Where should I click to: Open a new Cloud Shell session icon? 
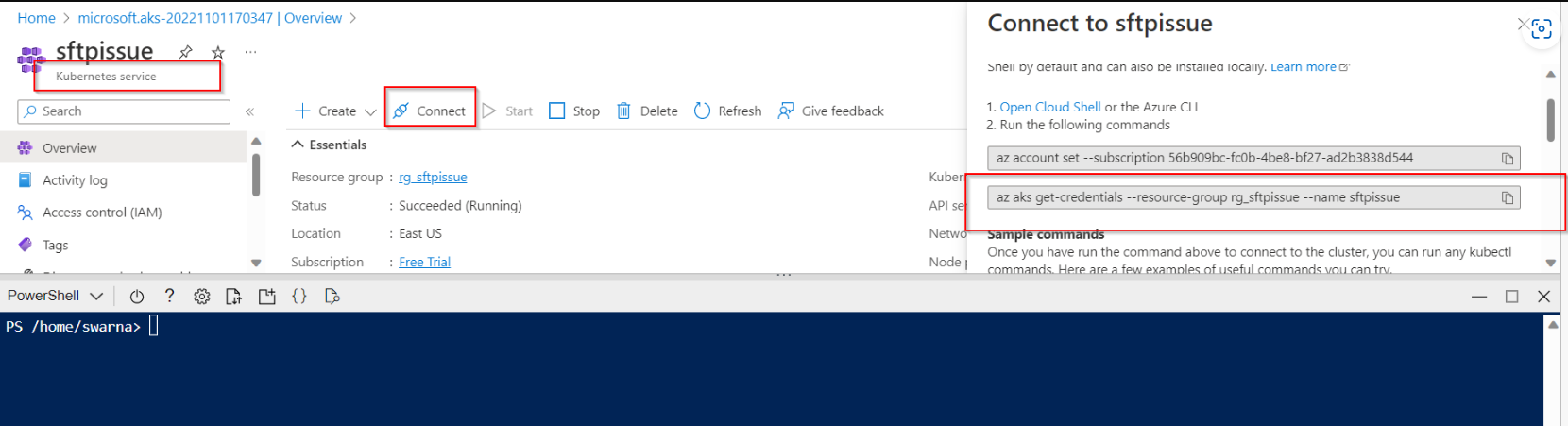(267, 297)
